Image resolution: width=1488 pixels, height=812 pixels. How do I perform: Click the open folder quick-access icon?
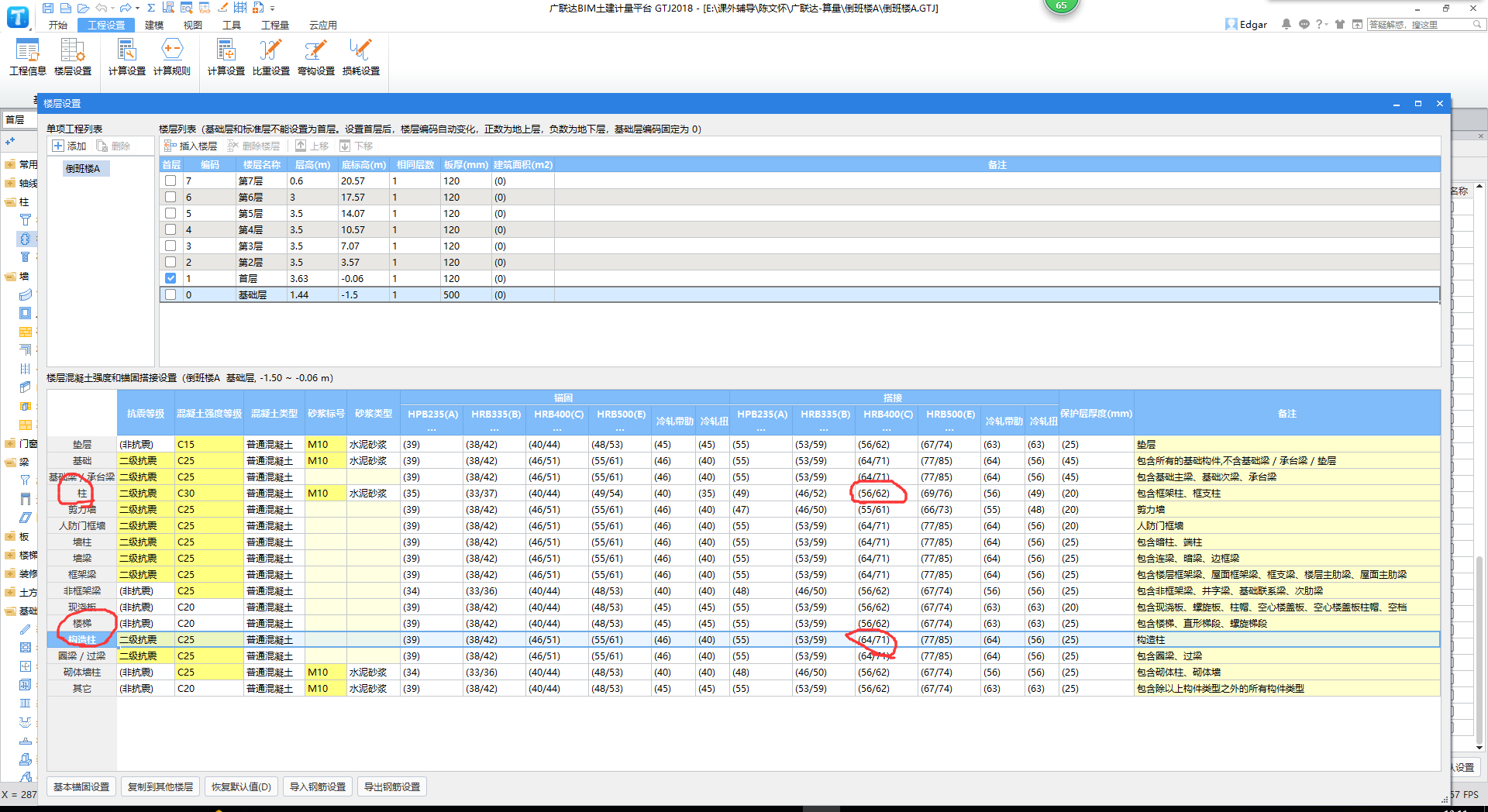(x=83, y=8)
